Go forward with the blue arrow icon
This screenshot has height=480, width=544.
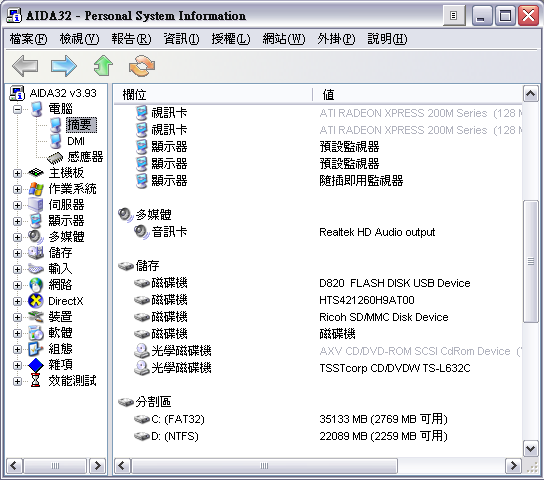tap(63, 66)
